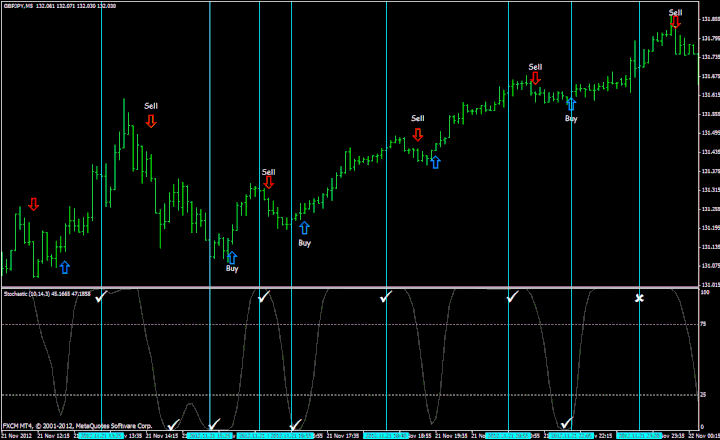Click the Buy text after the 16:55 line
The height and width of the screenshot is (440, 720).
click(x=304, y=243)
